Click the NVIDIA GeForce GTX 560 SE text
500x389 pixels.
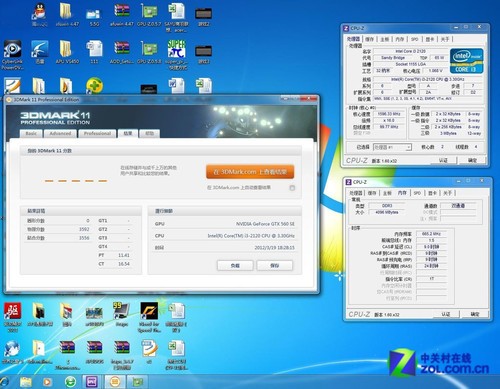[x=265, y=224]
